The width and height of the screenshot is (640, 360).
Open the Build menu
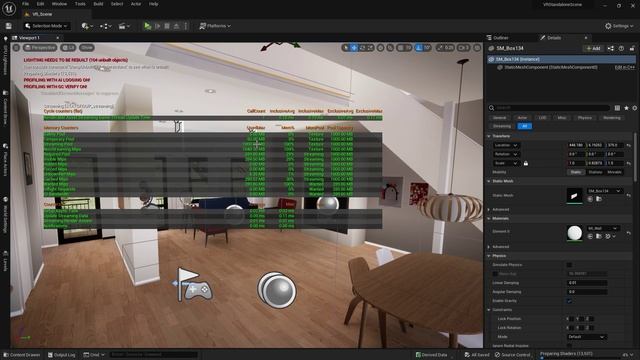click(x=98, y=4)
